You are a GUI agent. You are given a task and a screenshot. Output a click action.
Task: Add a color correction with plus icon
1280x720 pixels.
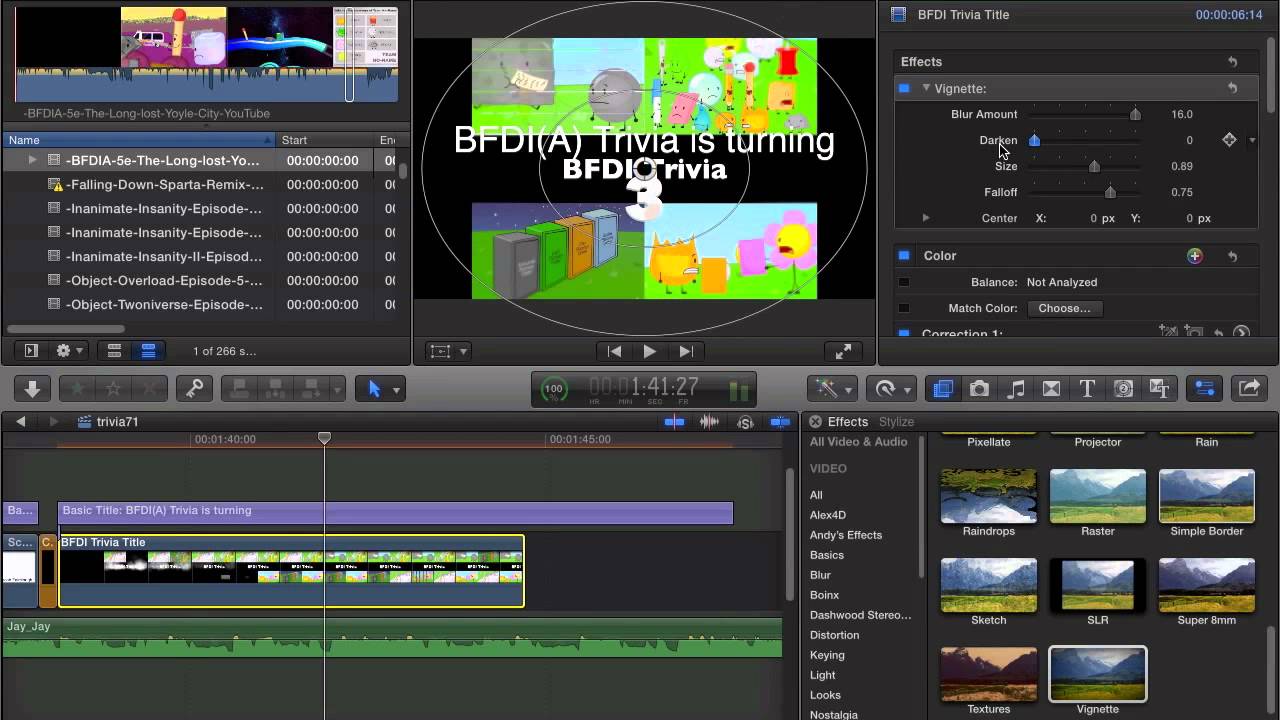1194,256
